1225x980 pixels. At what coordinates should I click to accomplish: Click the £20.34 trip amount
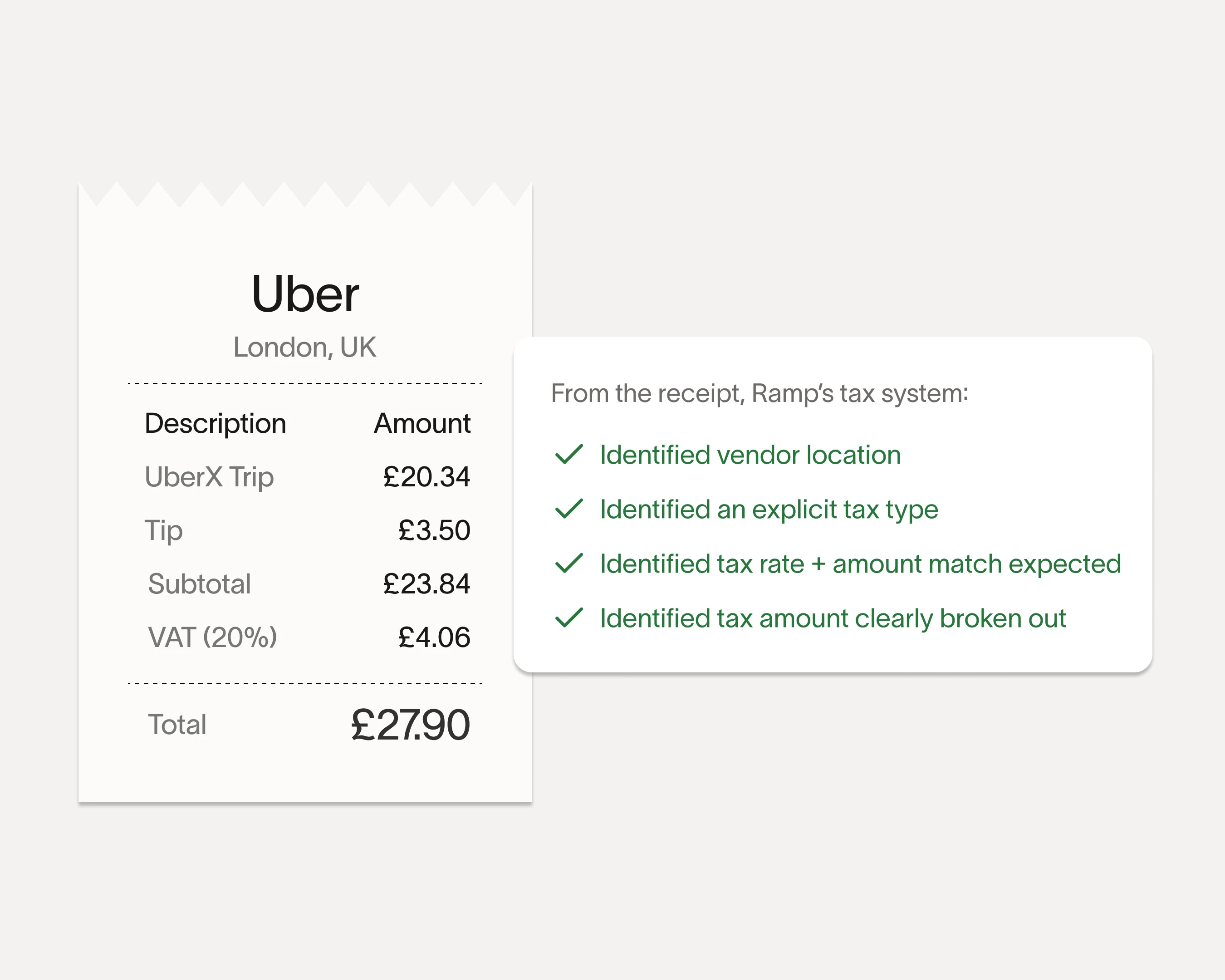[426, 477]
